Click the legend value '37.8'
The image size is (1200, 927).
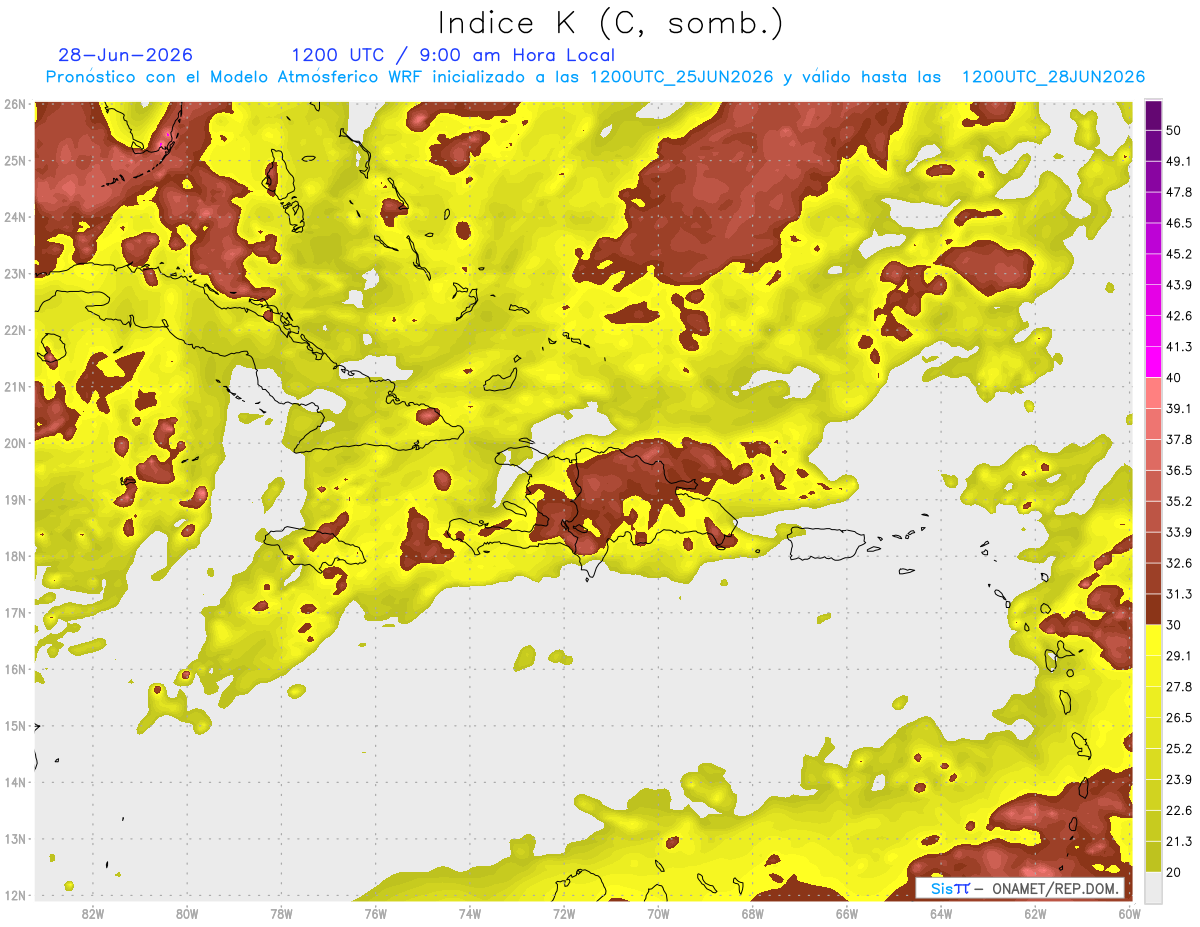(1178, 439)
